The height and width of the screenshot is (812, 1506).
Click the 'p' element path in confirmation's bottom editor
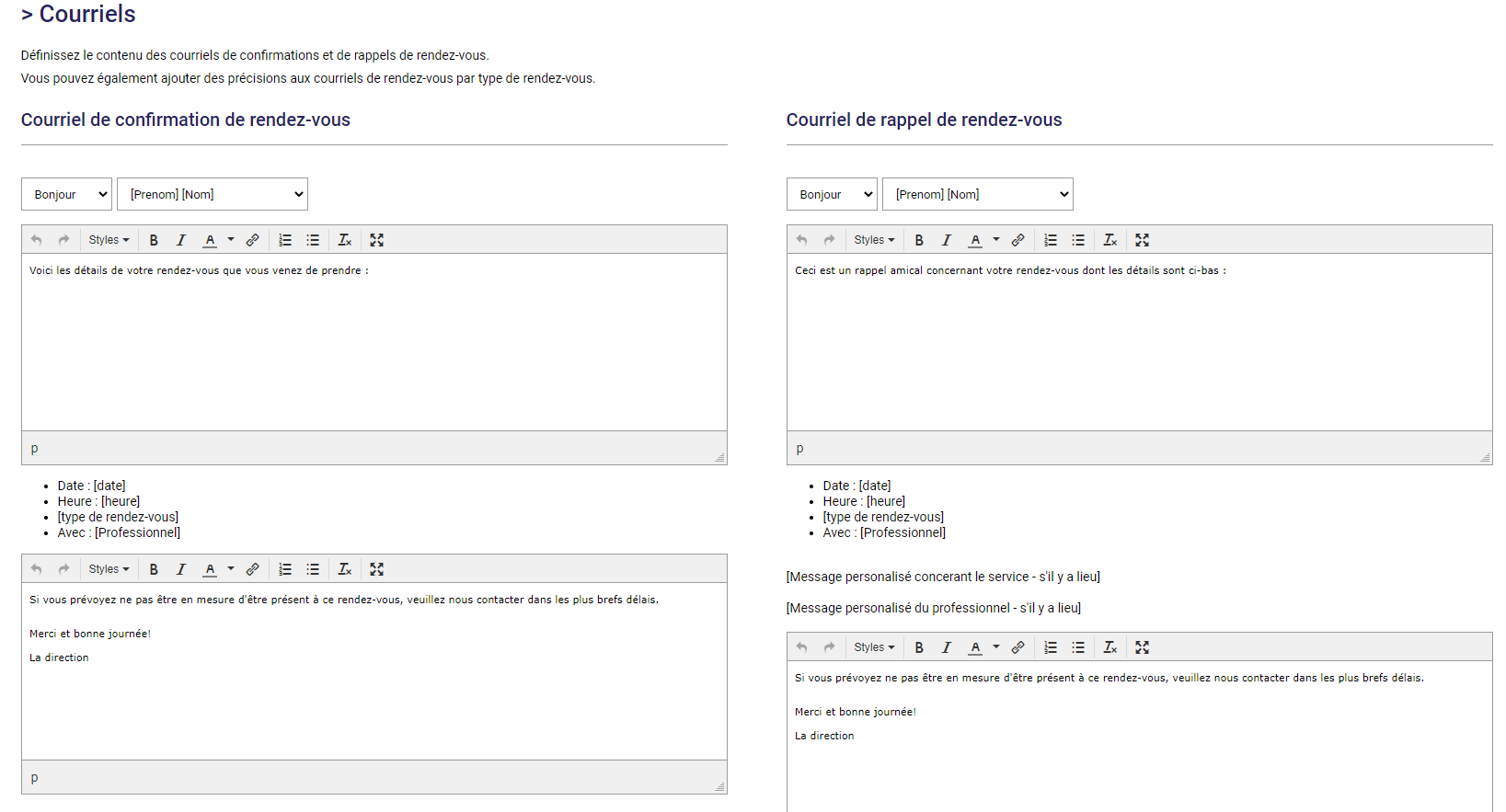pos(35,778)
